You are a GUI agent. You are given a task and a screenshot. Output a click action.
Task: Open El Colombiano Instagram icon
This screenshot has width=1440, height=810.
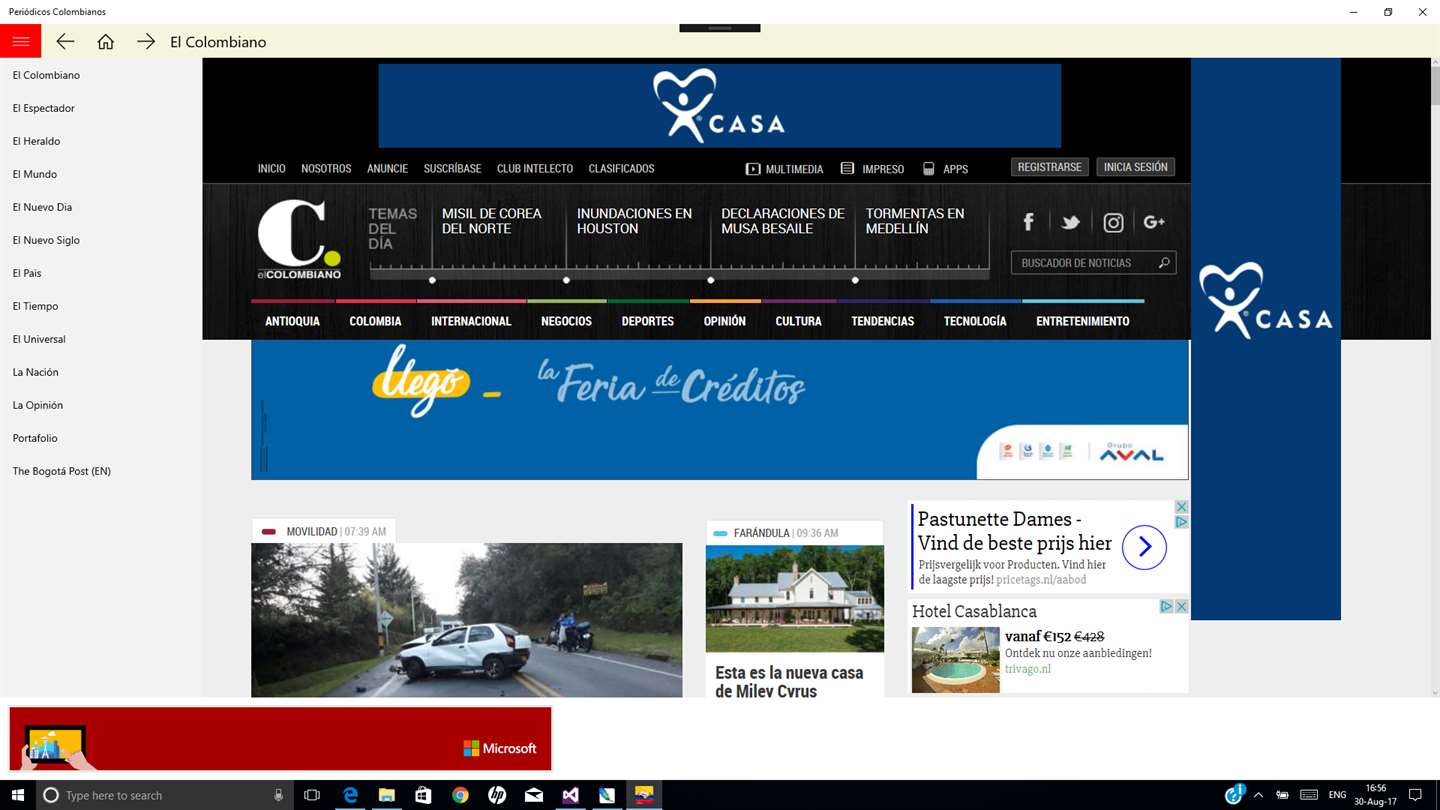[x=1113, y=222]
